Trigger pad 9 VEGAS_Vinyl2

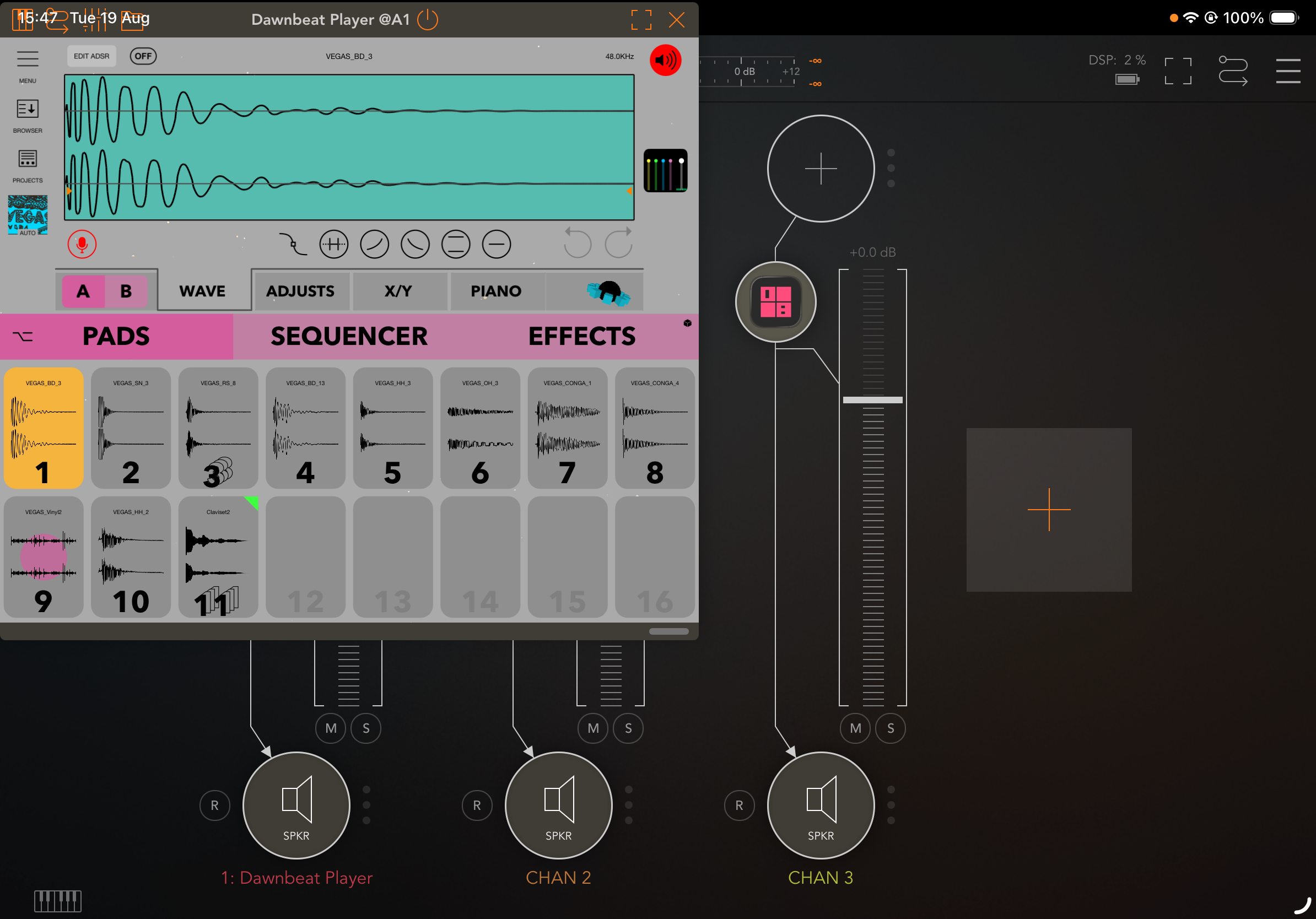[44, 557]
